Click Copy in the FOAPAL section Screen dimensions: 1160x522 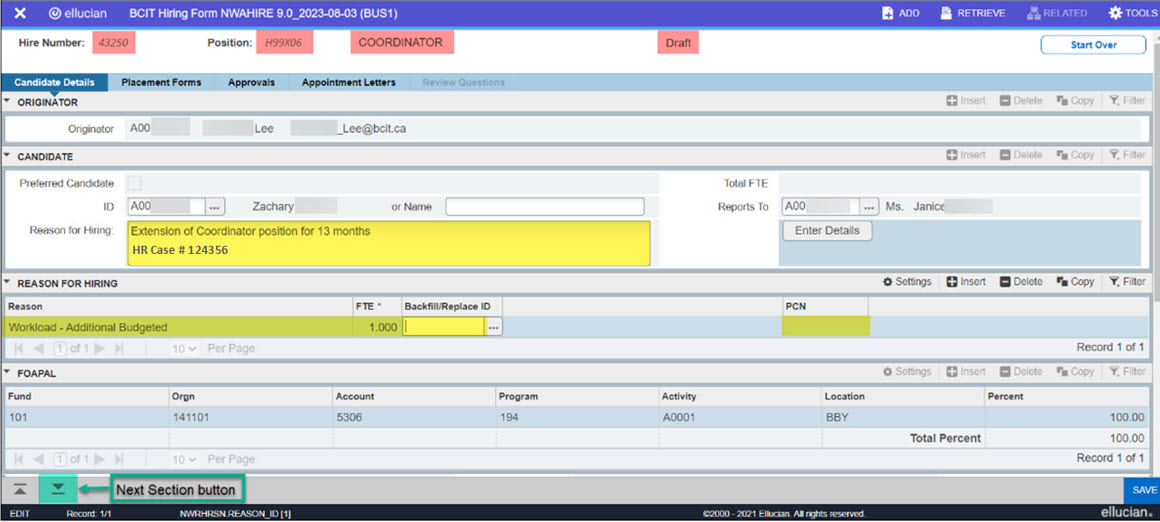1075,372
